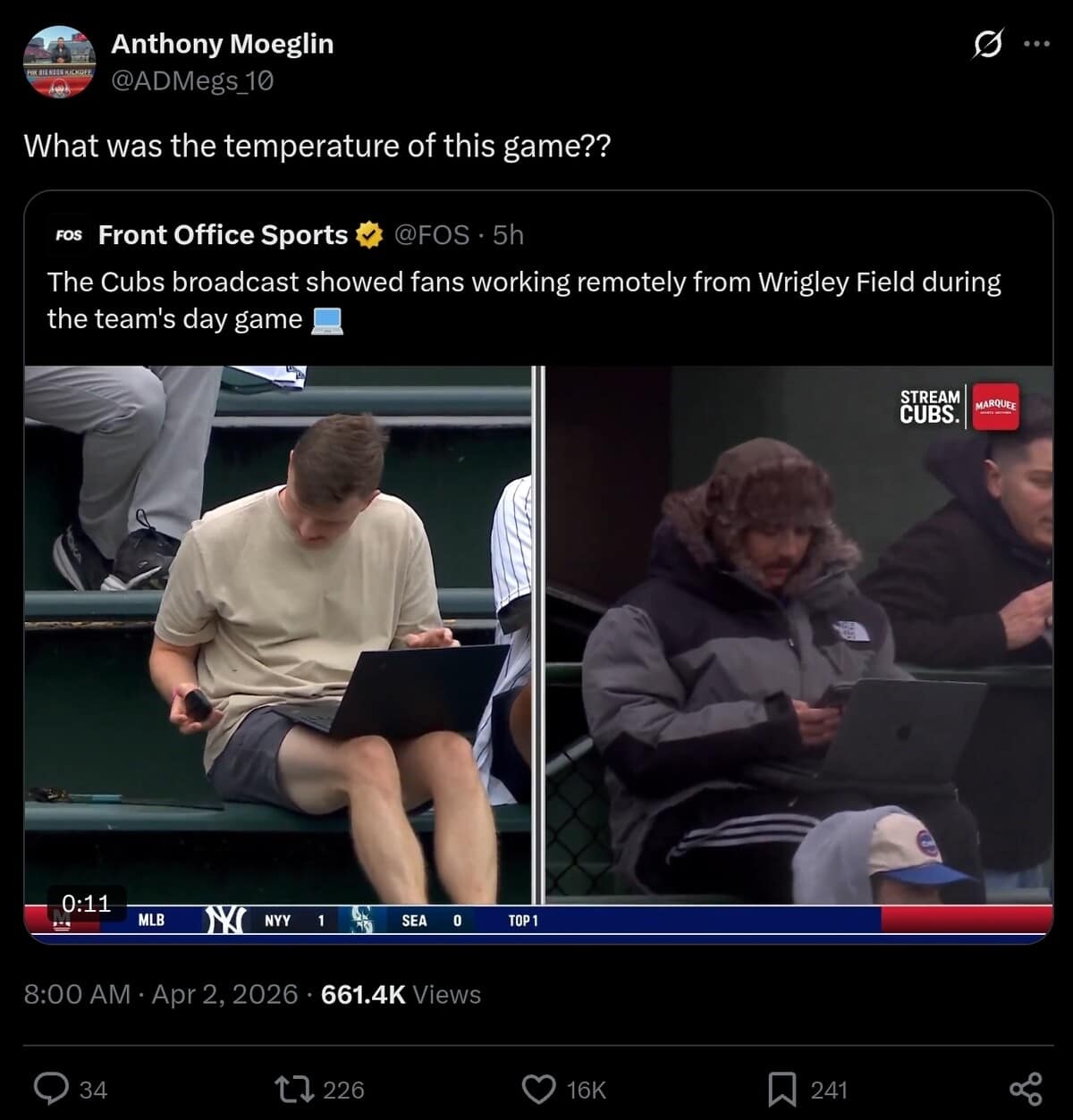Open the share icon

click(x=1026, y=1089)
